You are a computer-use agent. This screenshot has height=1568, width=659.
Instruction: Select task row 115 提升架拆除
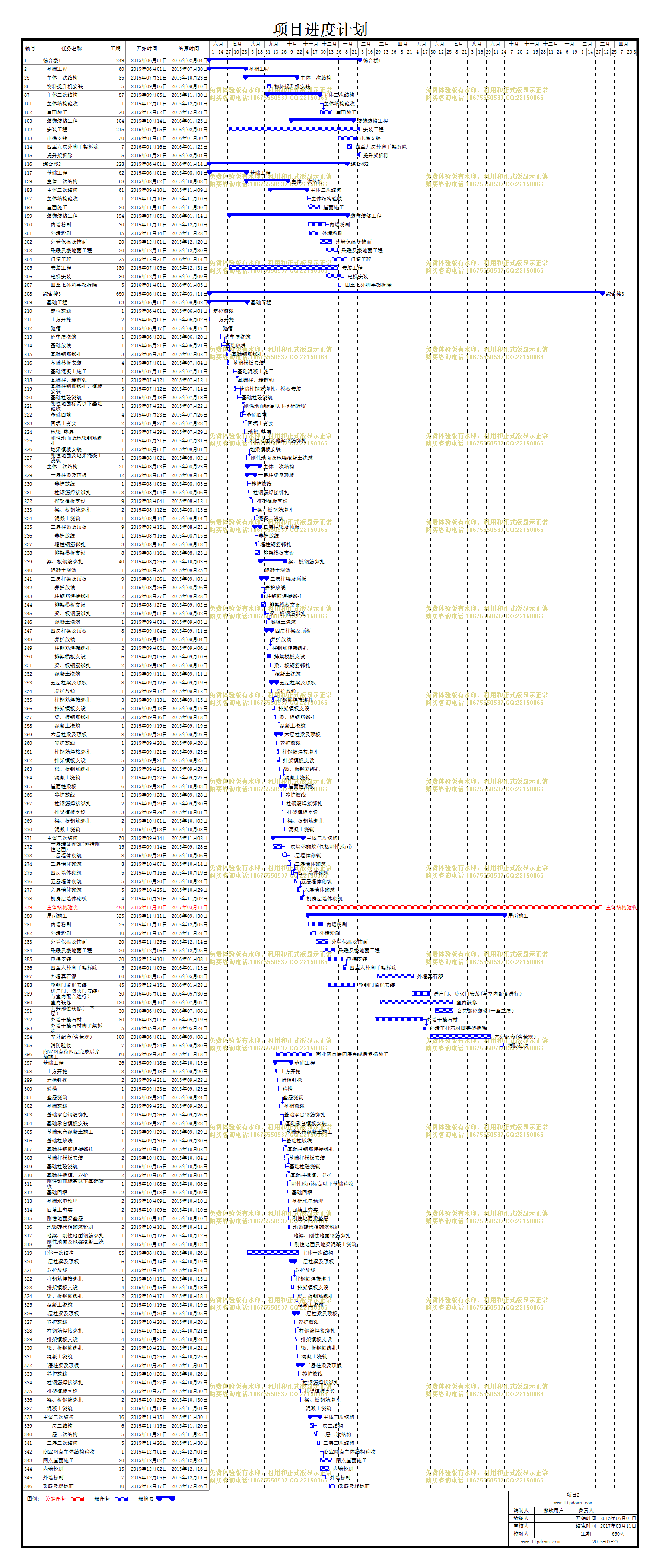click(116, 155)
